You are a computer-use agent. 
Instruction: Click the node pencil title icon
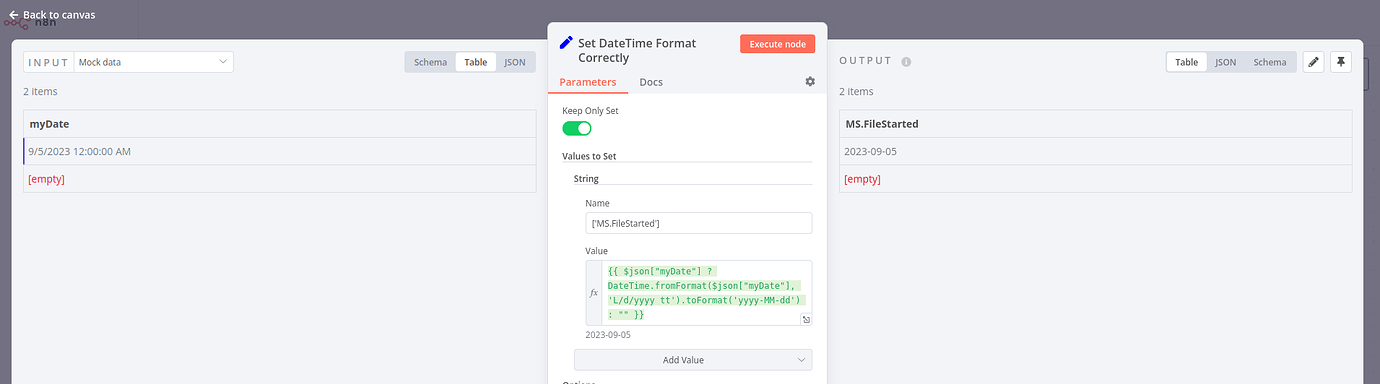point(566,43)
